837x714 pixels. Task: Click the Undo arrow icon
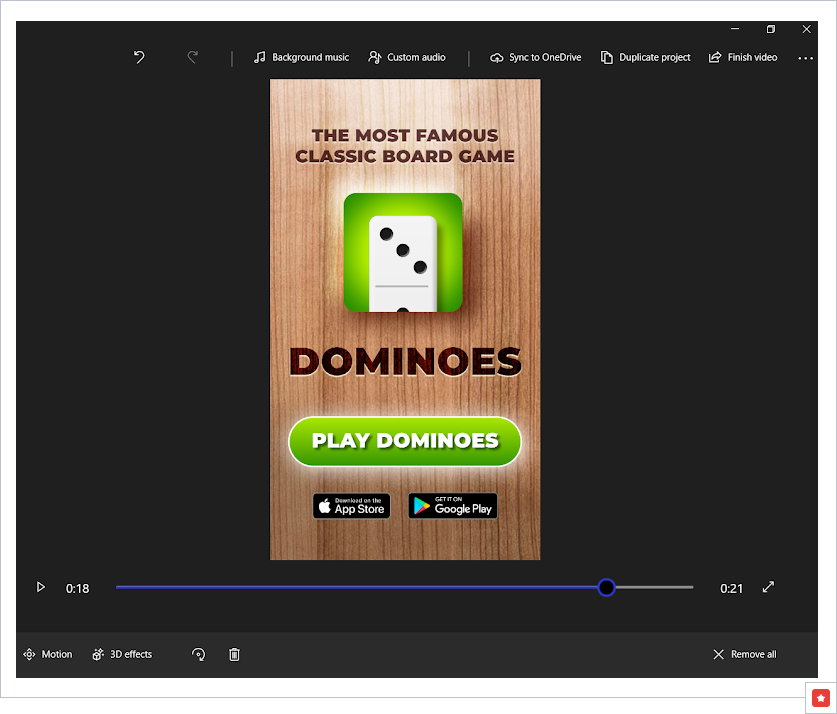coord(139,58)
